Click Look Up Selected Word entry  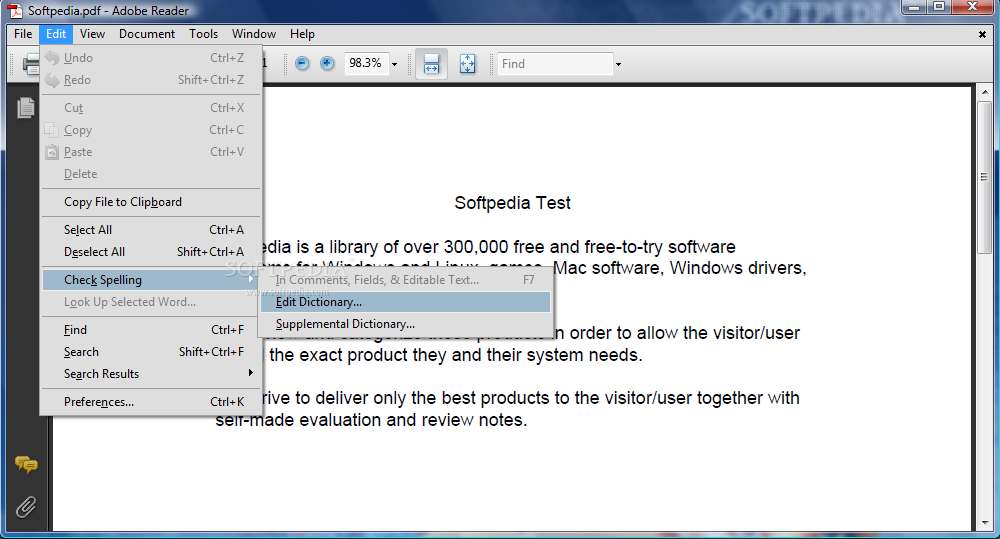click(x=151, y=302)
